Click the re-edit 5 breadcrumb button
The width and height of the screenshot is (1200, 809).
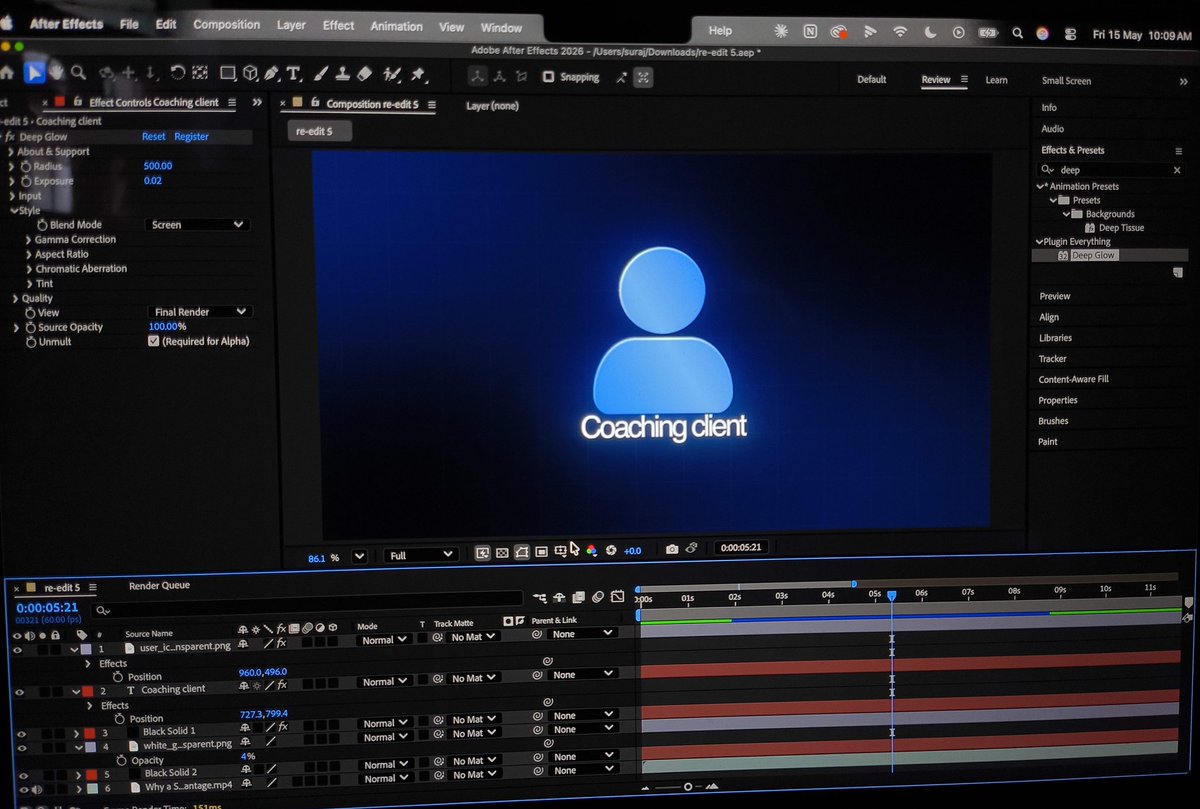(x=320, y=131)
